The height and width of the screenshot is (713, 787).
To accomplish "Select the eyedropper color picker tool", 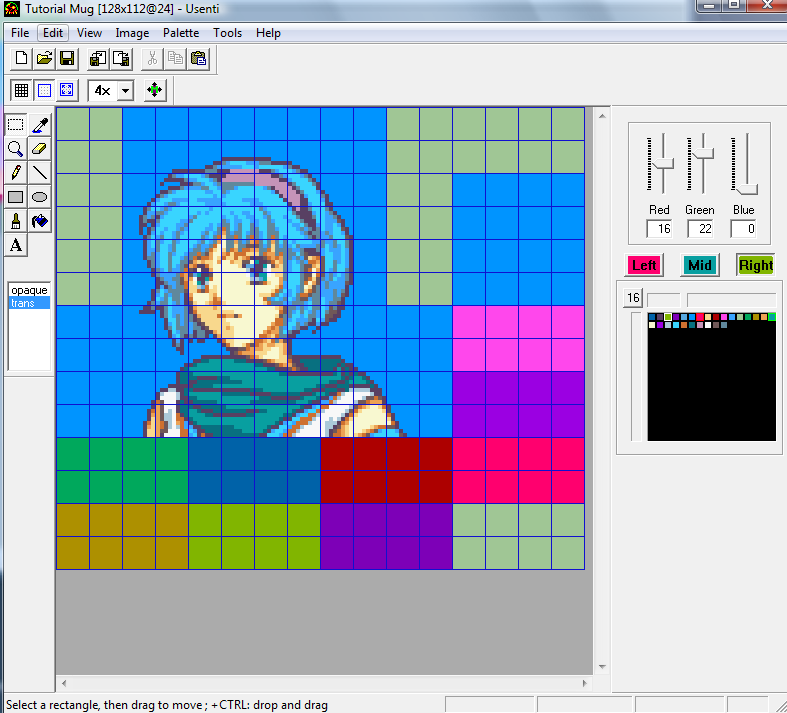I will tap(40, 125).
